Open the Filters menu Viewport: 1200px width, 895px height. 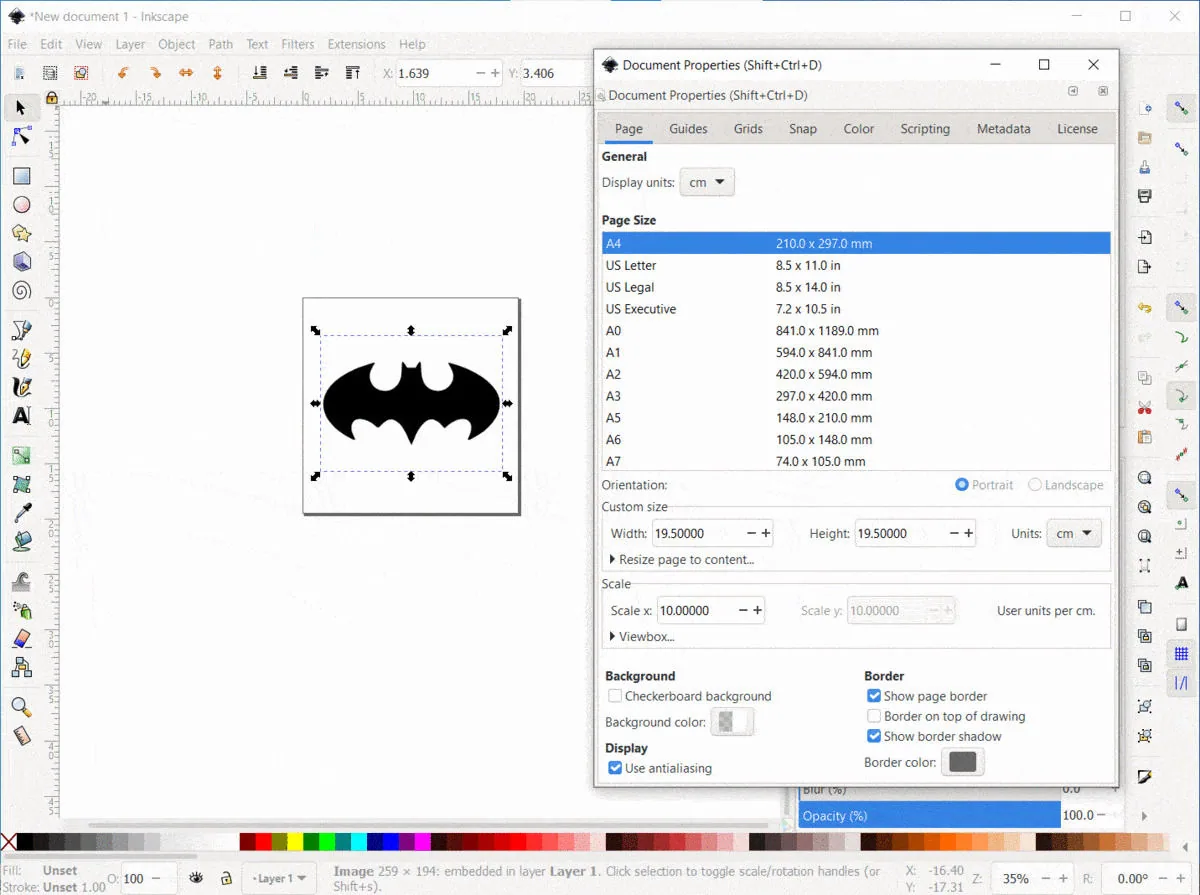[298, 44]
